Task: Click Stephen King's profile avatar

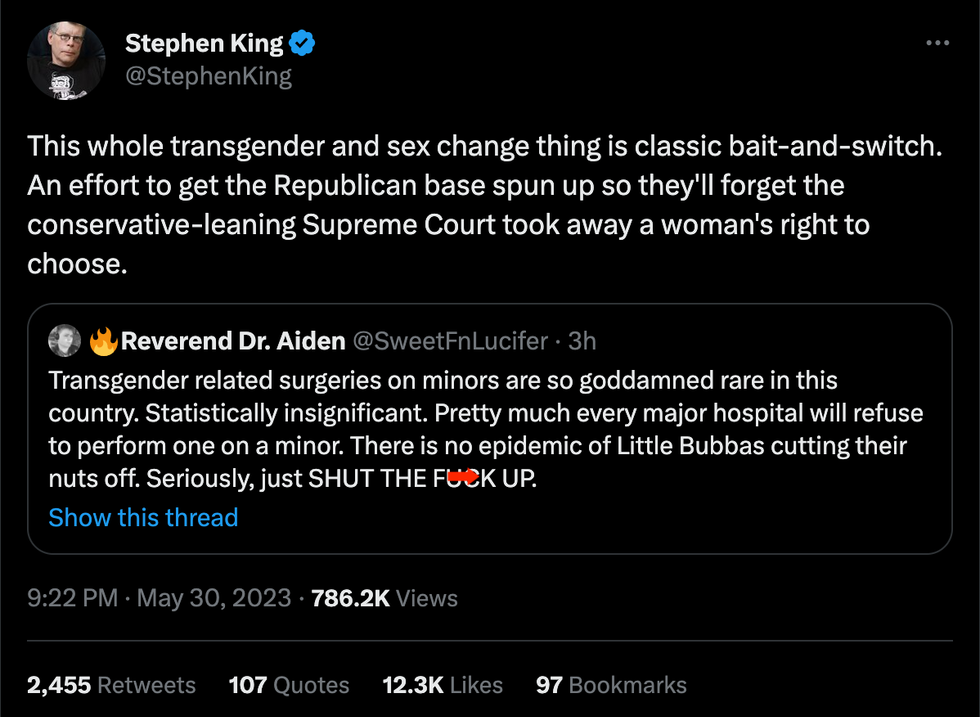Action: coord(66,60)
